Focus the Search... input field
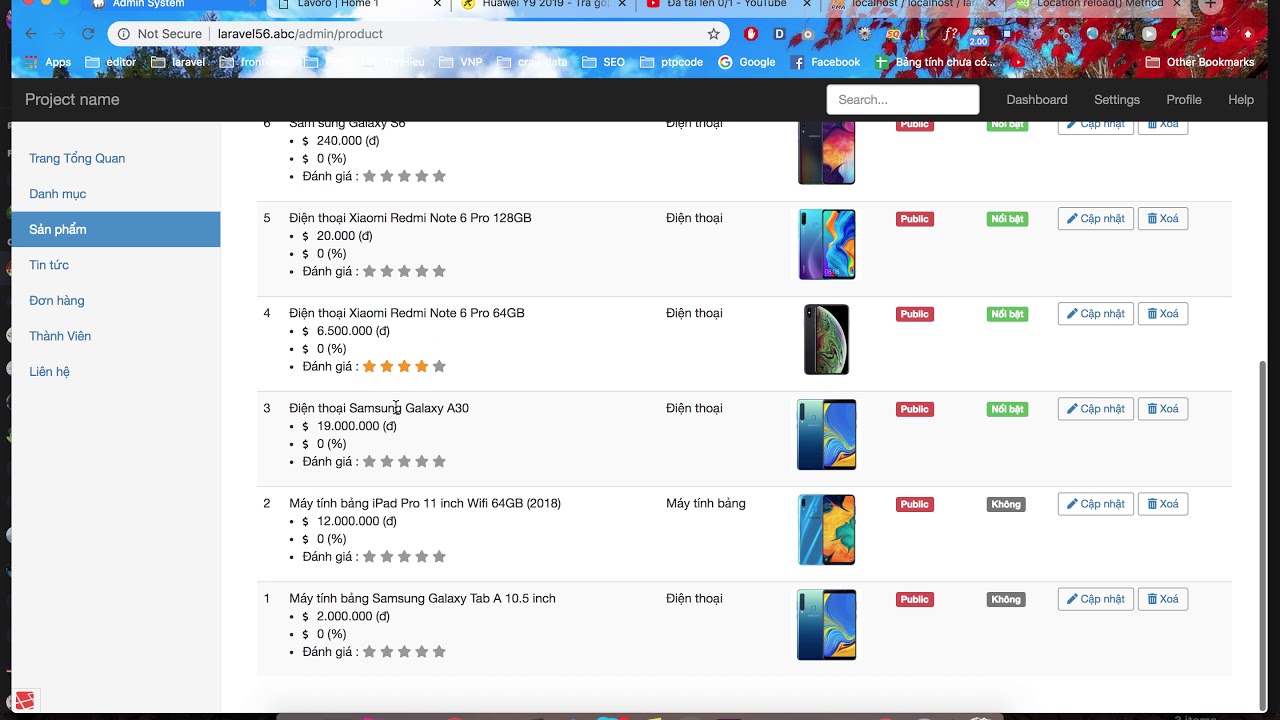This screenshot has height=720, width=1280. [903, 100]
